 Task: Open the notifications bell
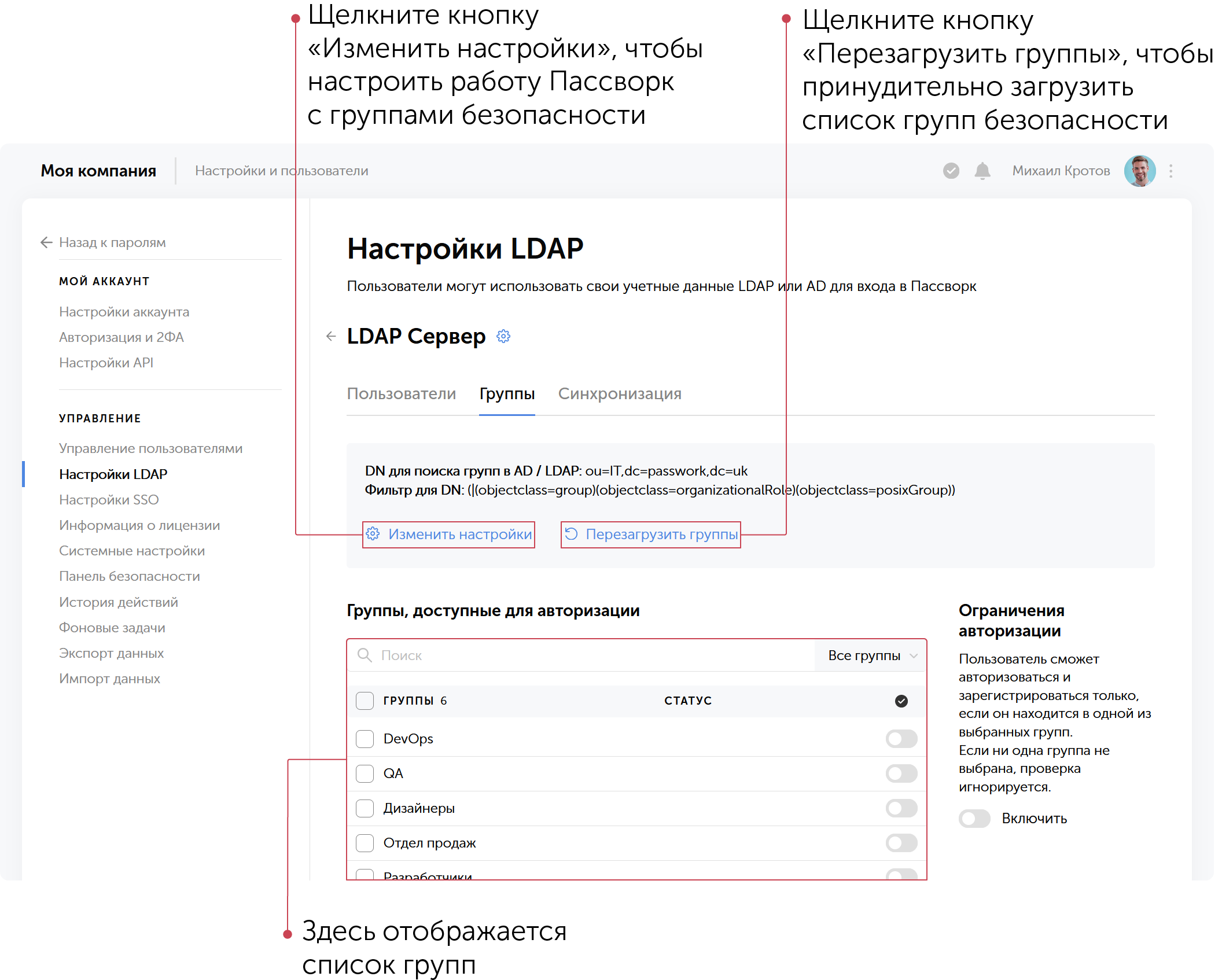(982, 170)
